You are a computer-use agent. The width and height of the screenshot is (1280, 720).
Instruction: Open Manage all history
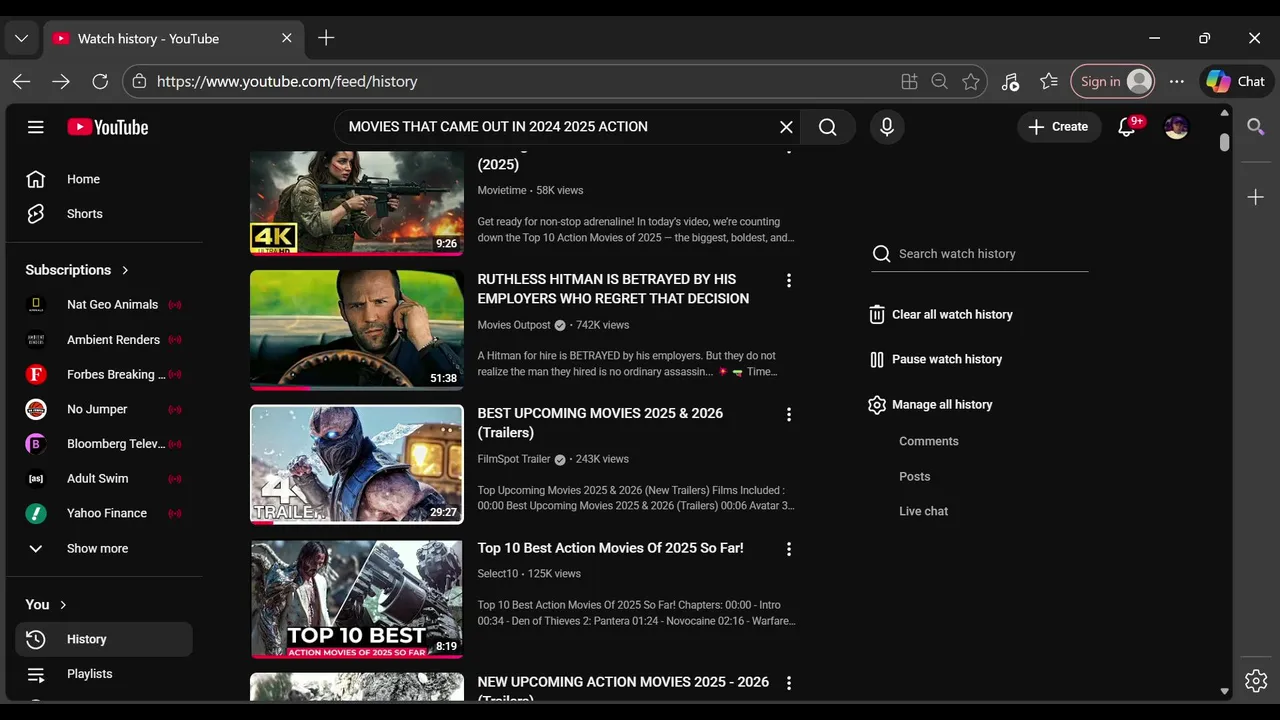click(931, 404)
